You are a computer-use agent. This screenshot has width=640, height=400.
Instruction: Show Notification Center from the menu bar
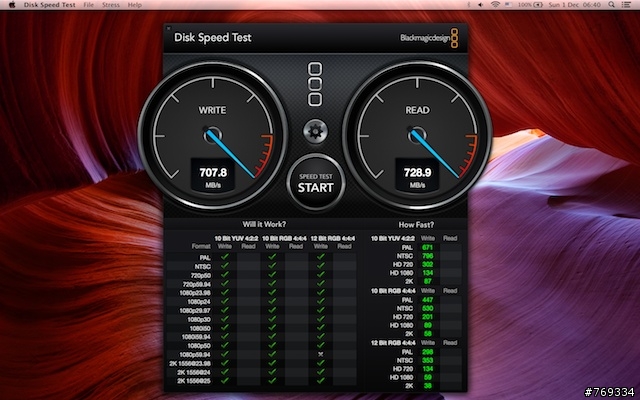626,5
